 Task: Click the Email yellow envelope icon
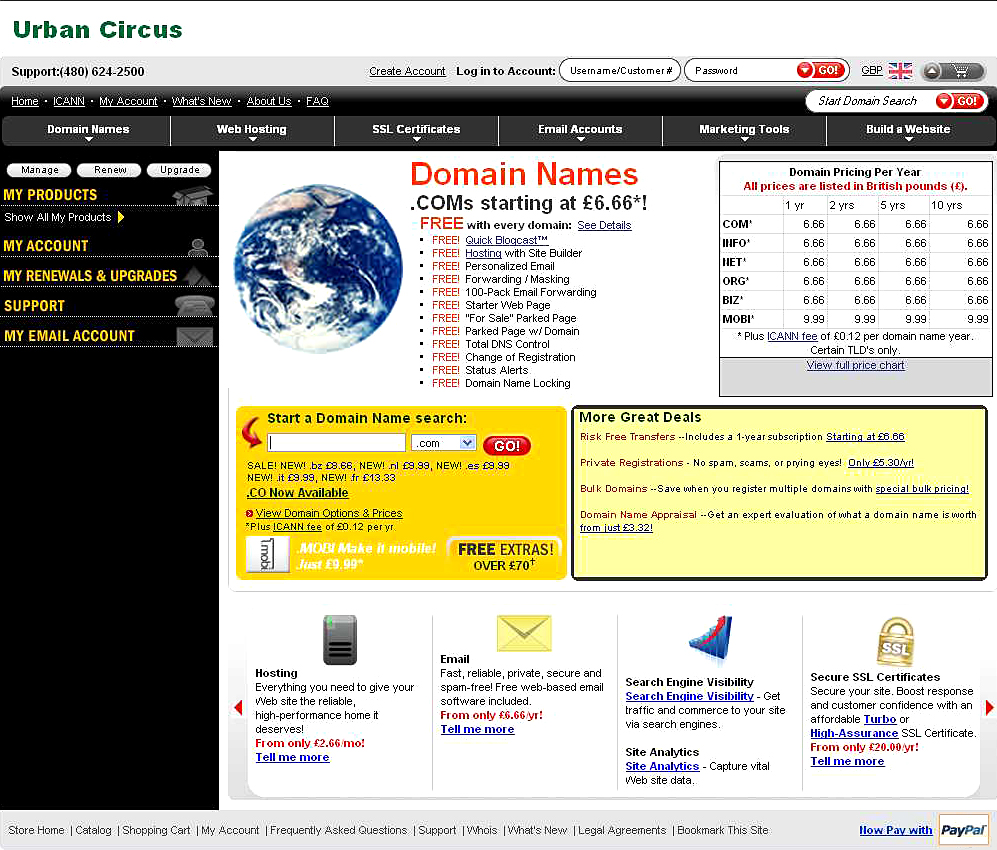[524, 633]
